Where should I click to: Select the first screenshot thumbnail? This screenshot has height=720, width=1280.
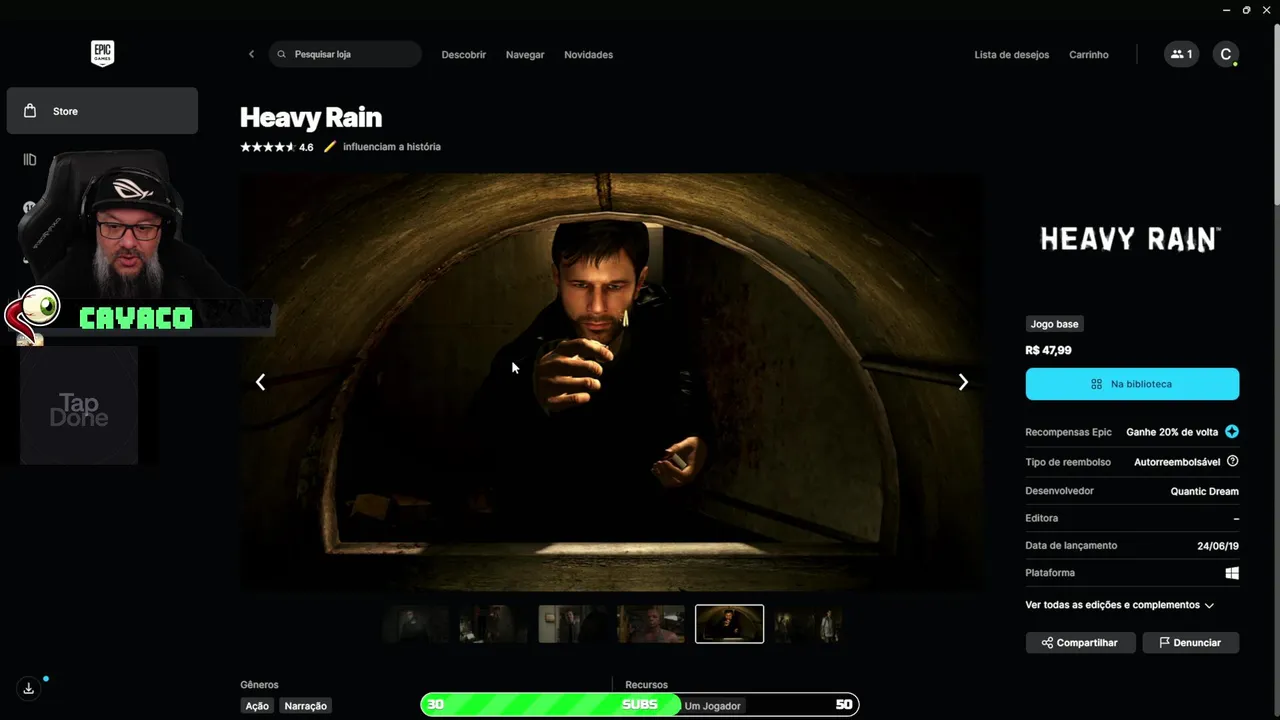point(416,624)
